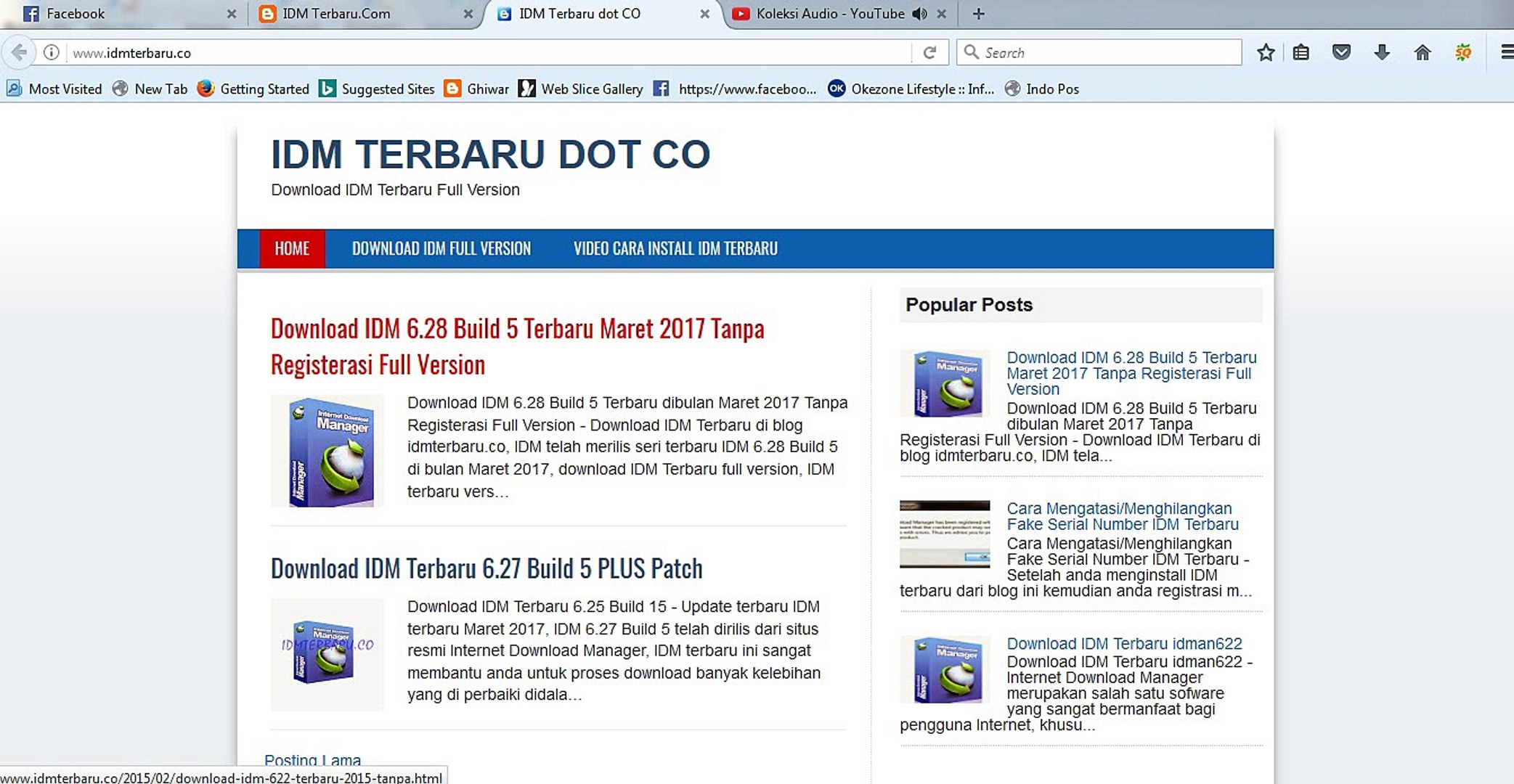Click the Fake Serial Number post screenshot thumbnail
This screenshot has width=1514, height=784.
click(x=945, y=534)
